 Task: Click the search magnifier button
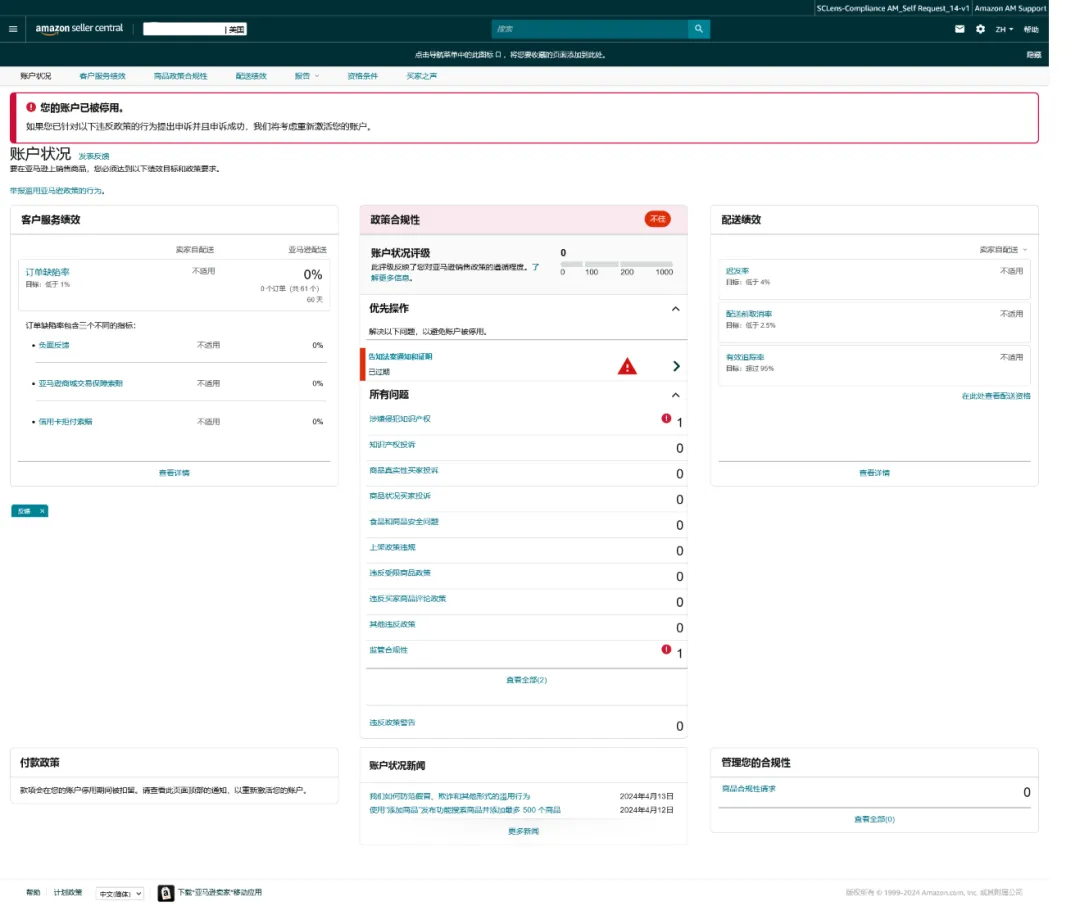pyautogui.click(x=699, y=29)
